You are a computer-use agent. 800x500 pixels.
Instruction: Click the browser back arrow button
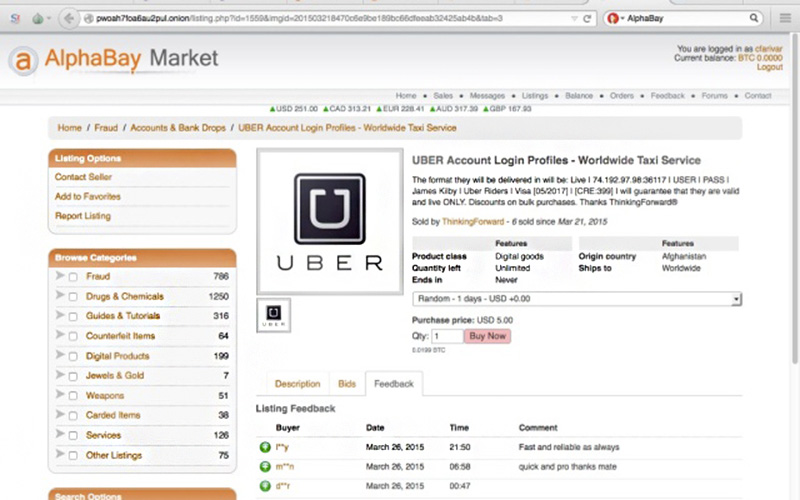[68, 19]
